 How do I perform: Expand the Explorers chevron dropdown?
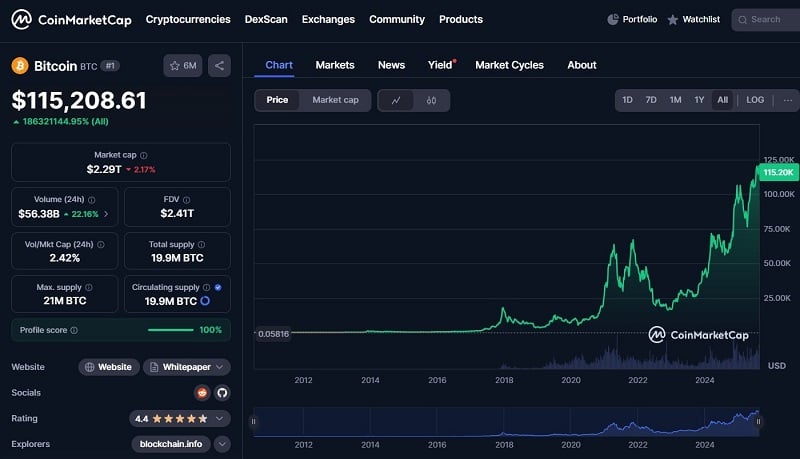pos(222,444)
